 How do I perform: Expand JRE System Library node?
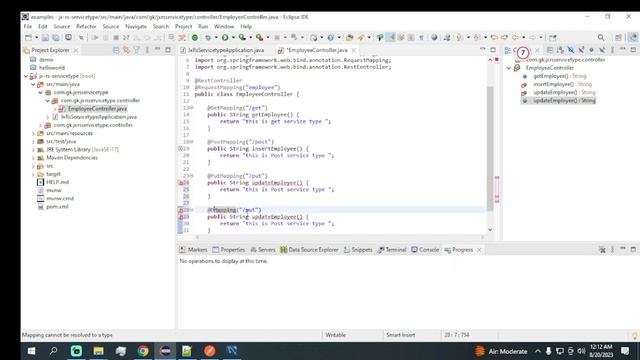(x=33, y=149)
